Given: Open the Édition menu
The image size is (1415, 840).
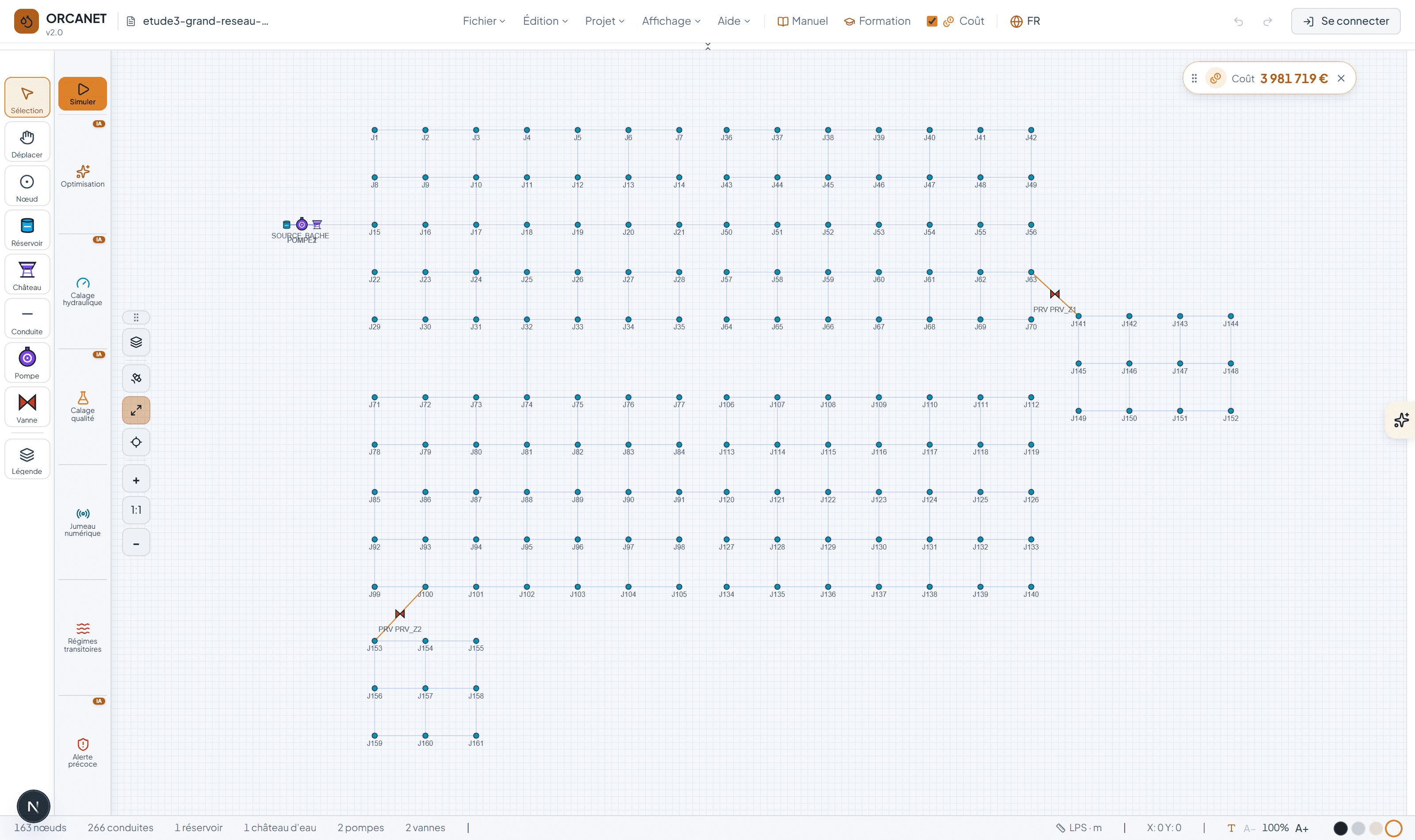Looking at the screenshot, I should (545, 21).
